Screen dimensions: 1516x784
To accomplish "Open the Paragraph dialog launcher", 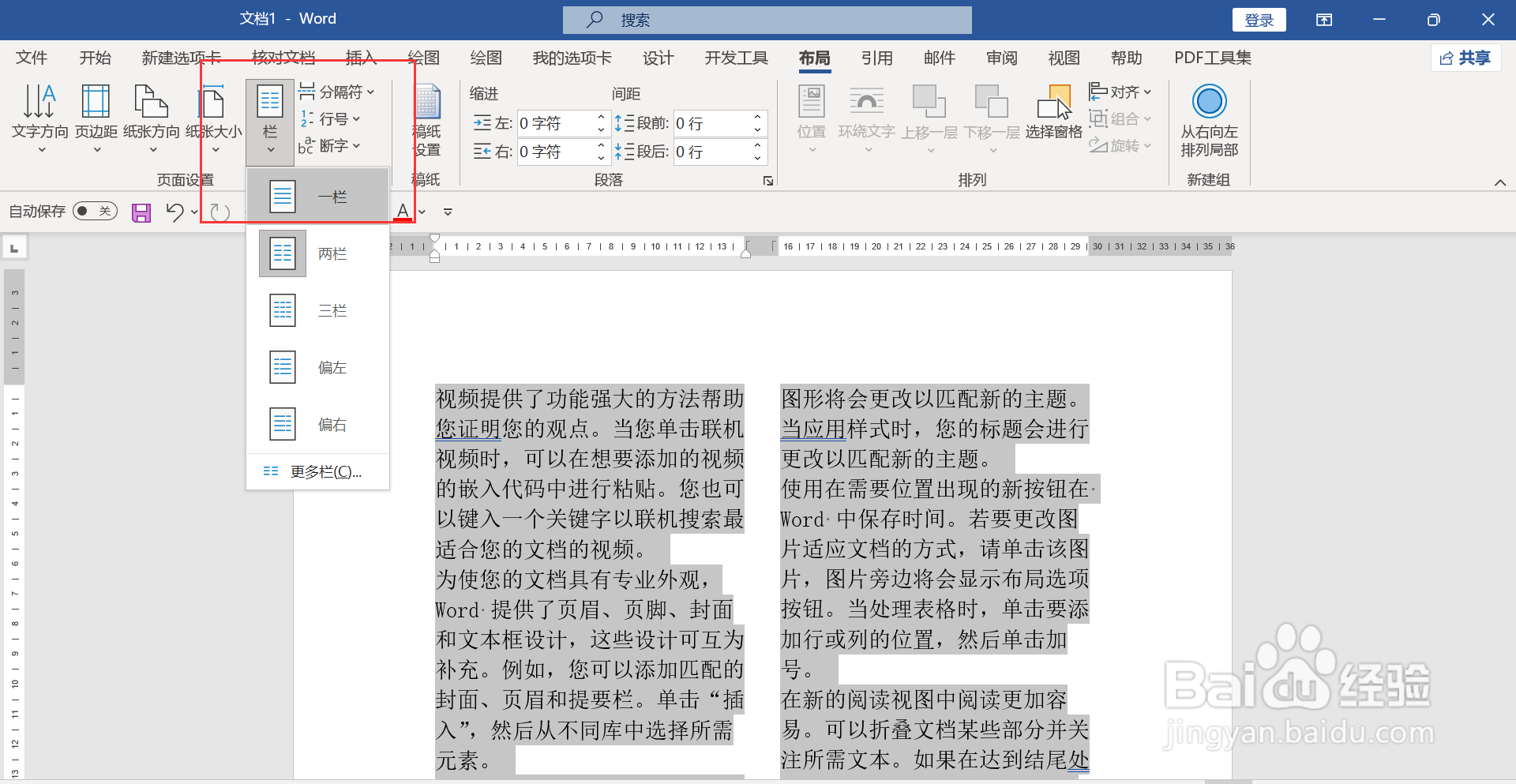I will tap(768, 181).
